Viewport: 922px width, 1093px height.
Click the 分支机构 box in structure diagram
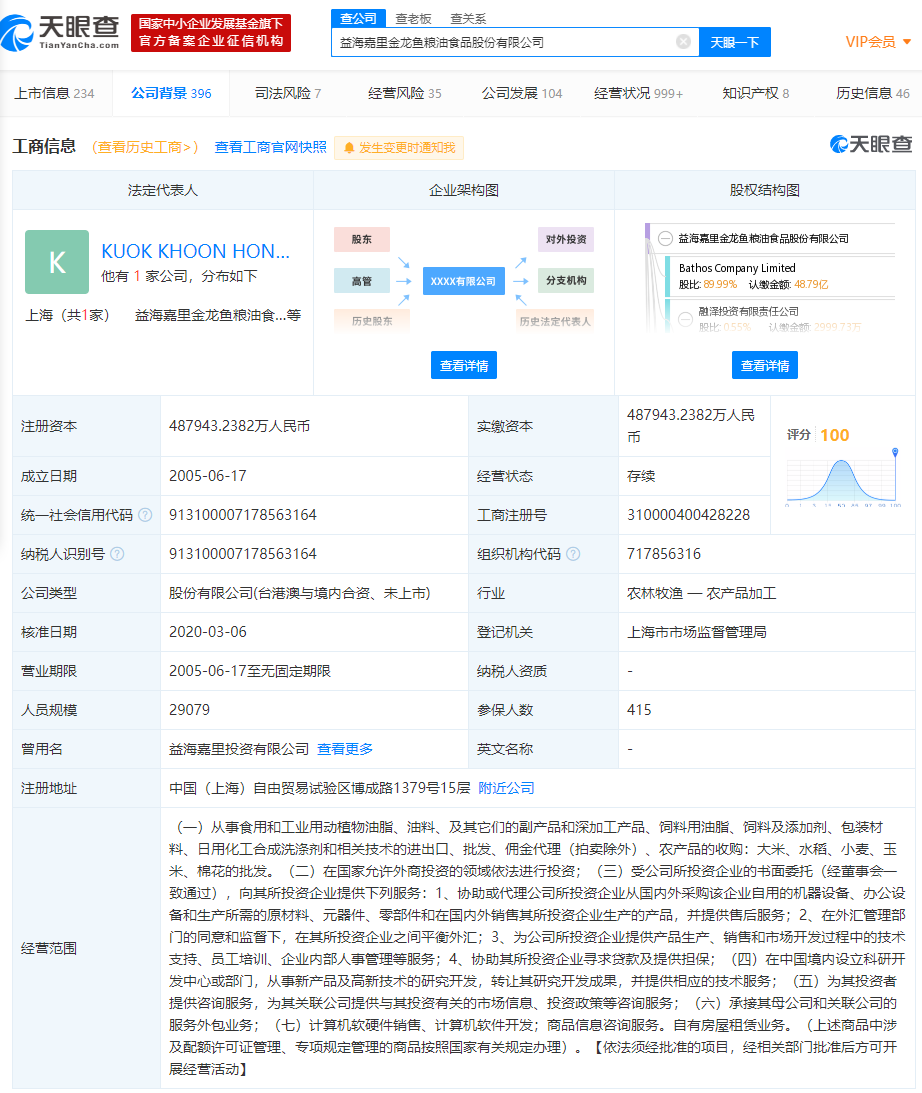566,281
